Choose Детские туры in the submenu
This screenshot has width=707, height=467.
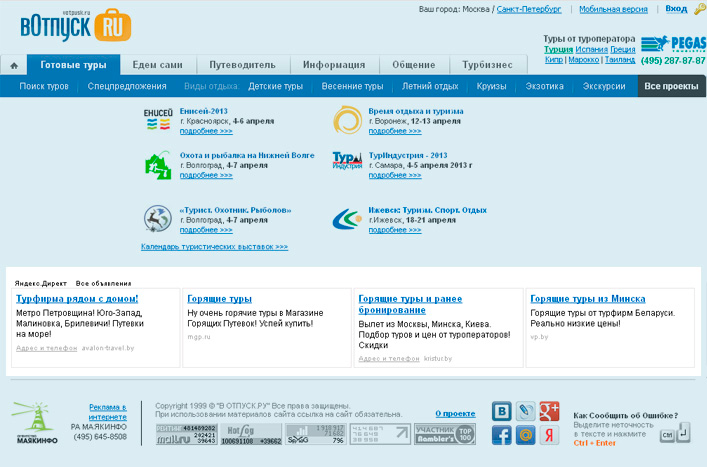click(x=275, y=86)
